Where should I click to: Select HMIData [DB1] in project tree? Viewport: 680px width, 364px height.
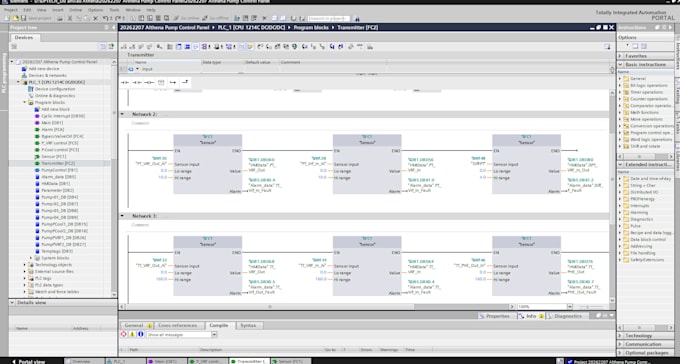coord(56,184)
